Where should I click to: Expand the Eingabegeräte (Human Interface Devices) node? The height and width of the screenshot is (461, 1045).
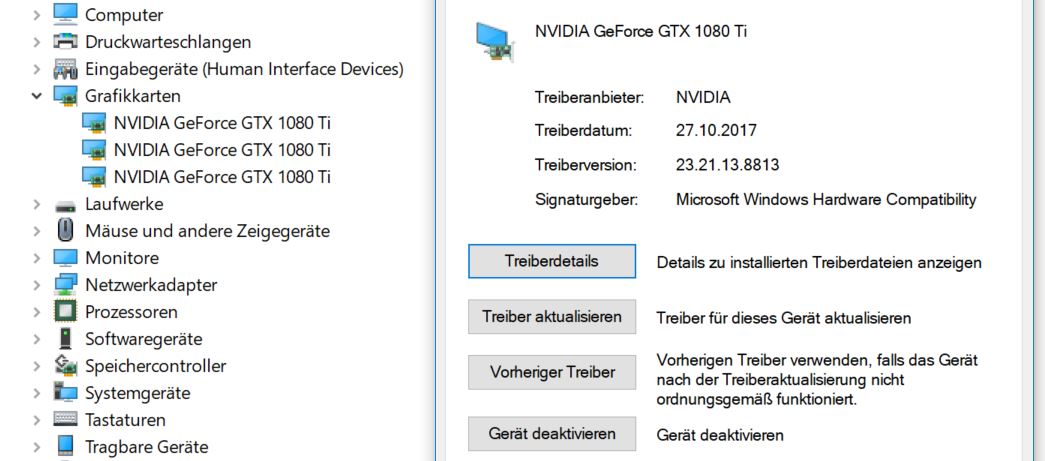pos(37,69)
